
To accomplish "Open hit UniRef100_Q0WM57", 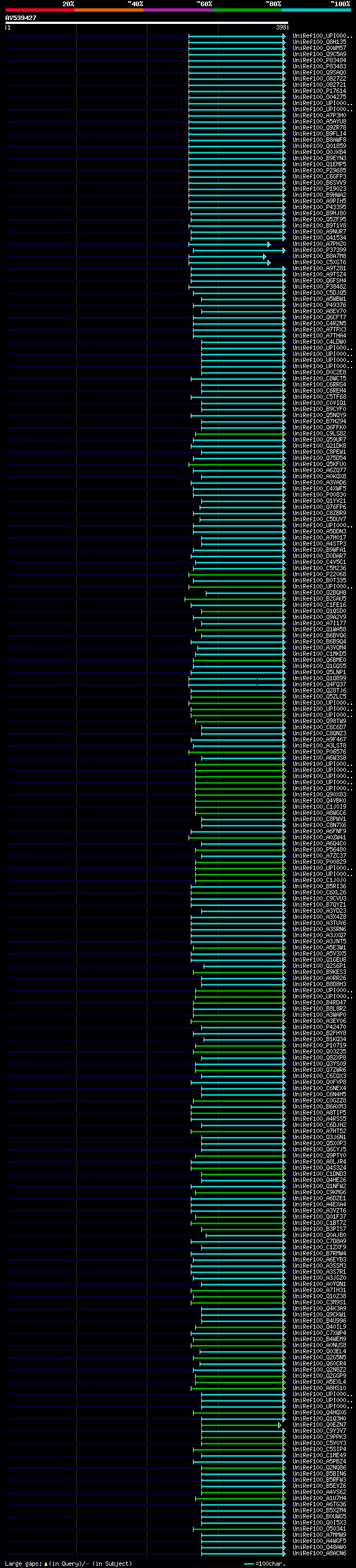I will click(x=319, y=48).
